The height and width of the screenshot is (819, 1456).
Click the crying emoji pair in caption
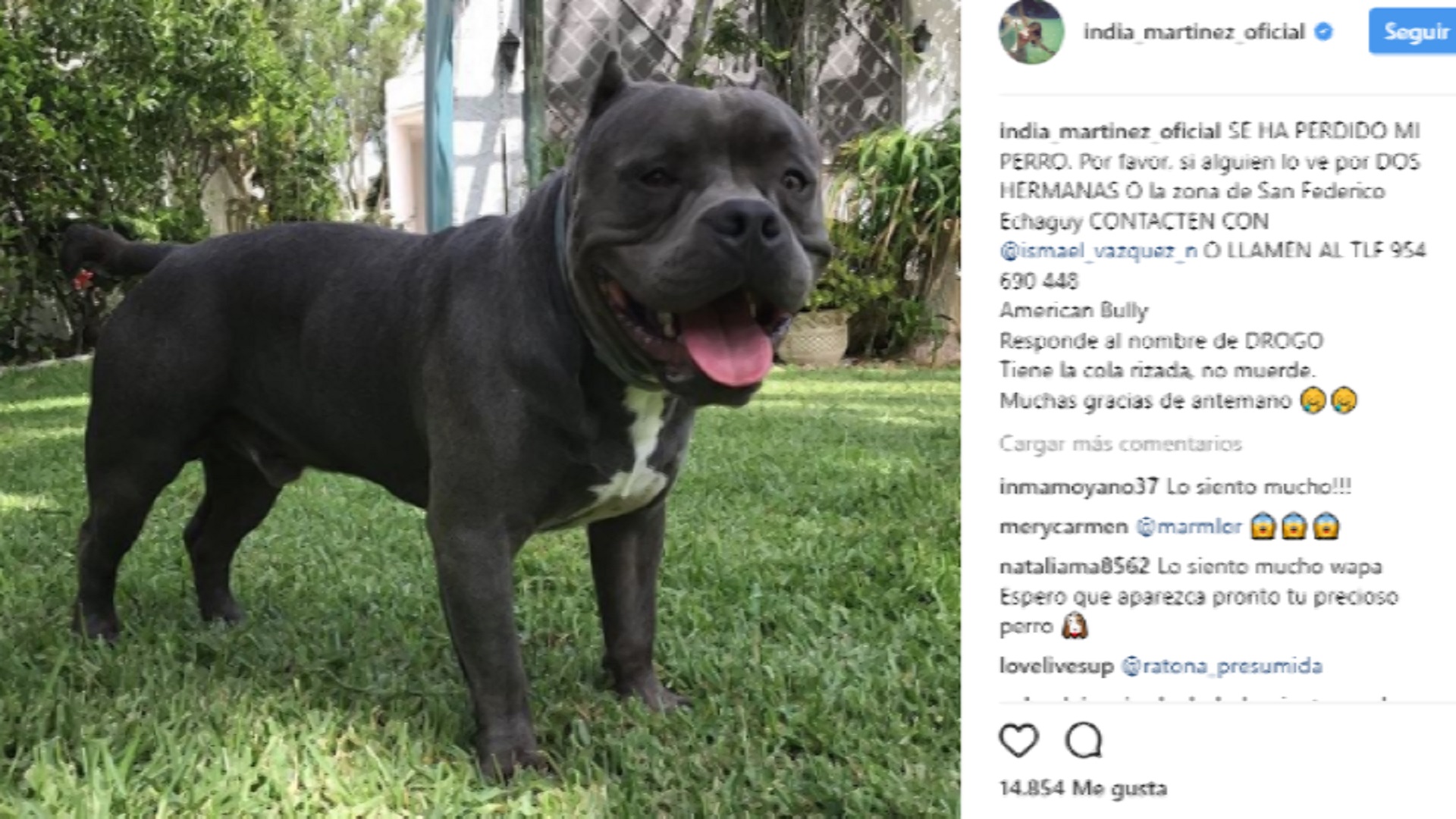pyautogui.click(x=1328, y=400)
